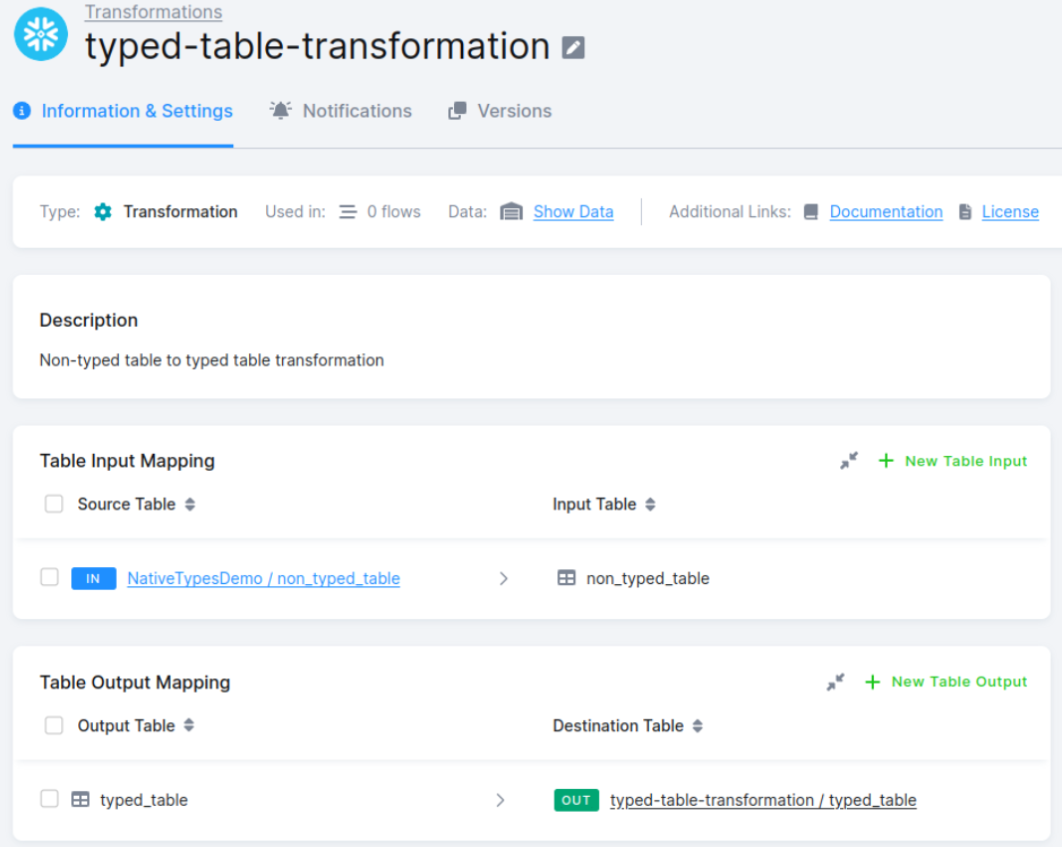Click the description text Non-typed table to typed
The image size is (1062, 847).
coord(211,360)
